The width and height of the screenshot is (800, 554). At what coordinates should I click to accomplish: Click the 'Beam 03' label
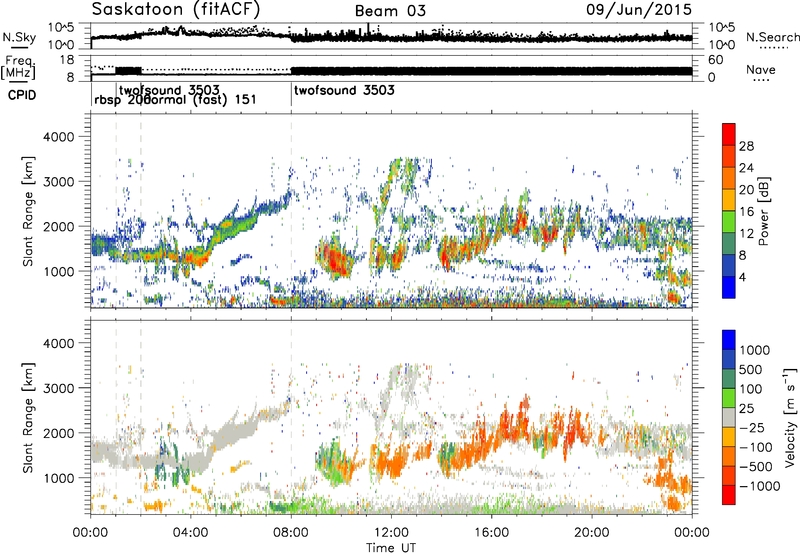(390, 11)
